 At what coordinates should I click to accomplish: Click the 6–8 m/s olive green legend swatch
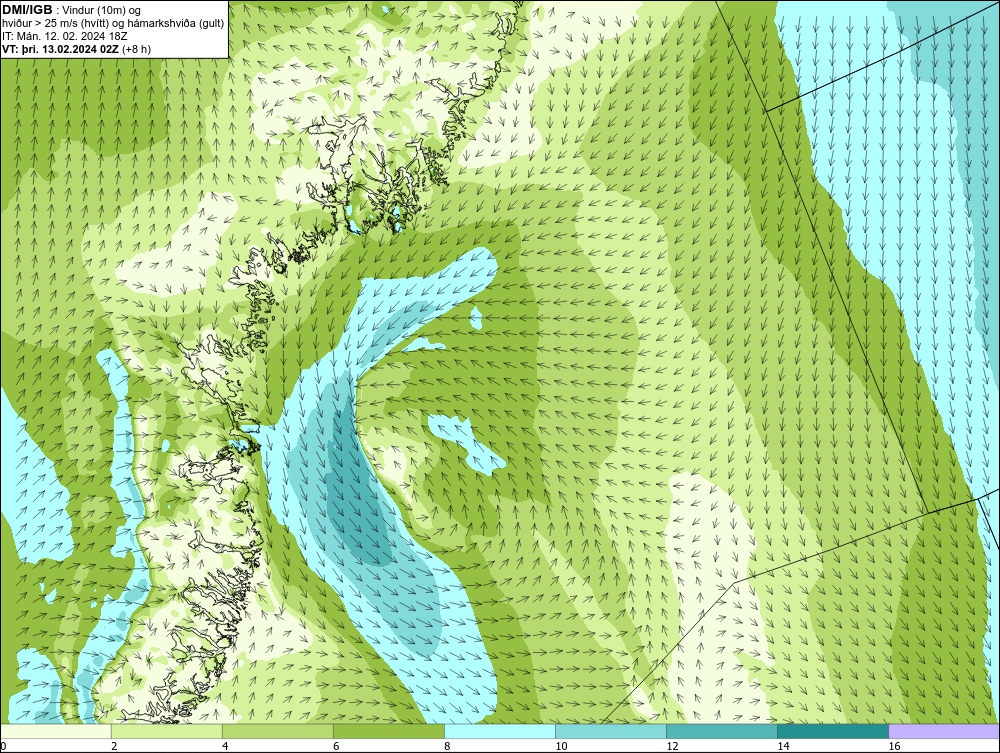coord(388,731)
